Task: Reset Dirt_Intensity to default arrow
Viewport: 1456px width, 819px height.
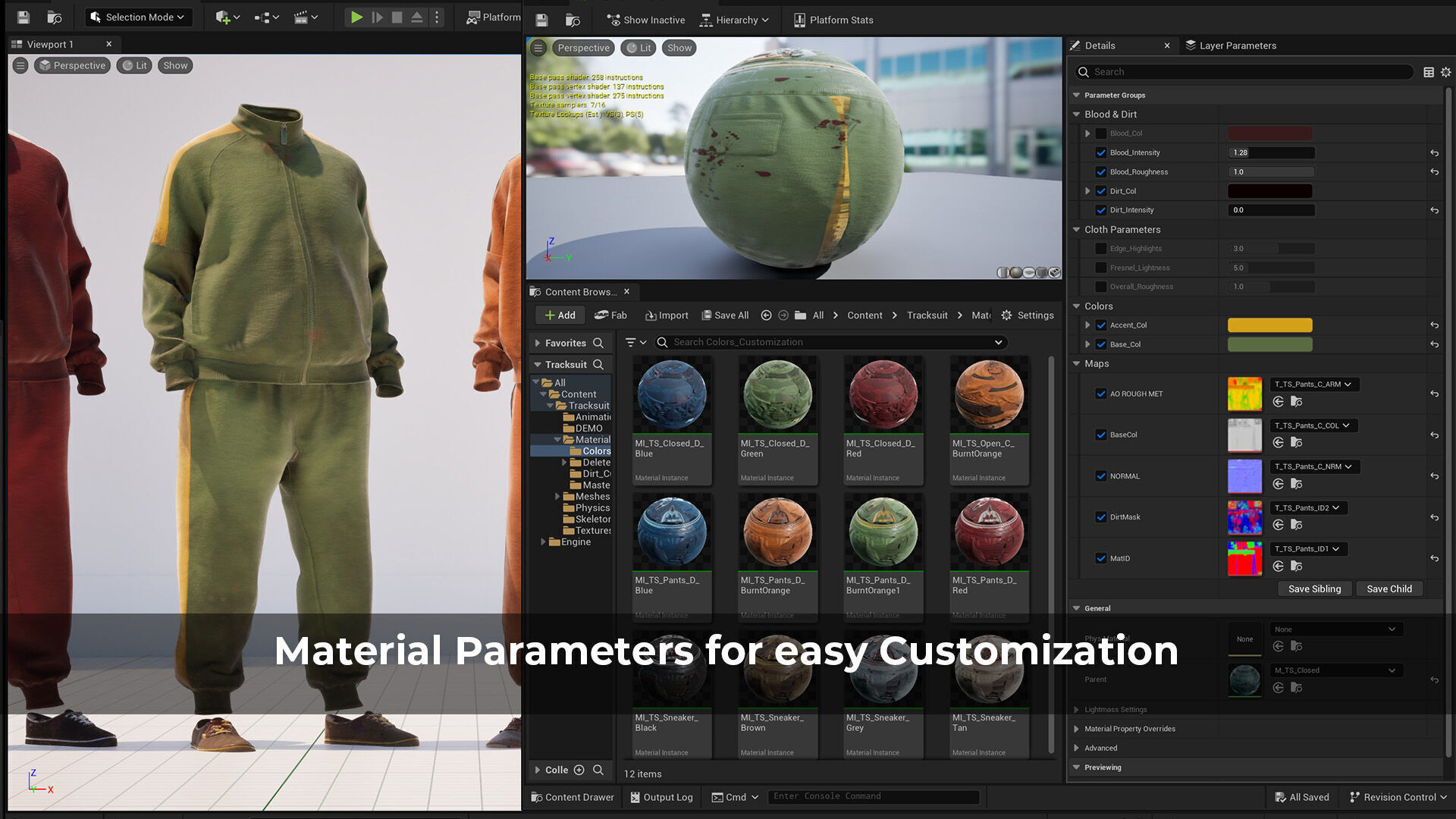Action: click(x=1435, y=211)
